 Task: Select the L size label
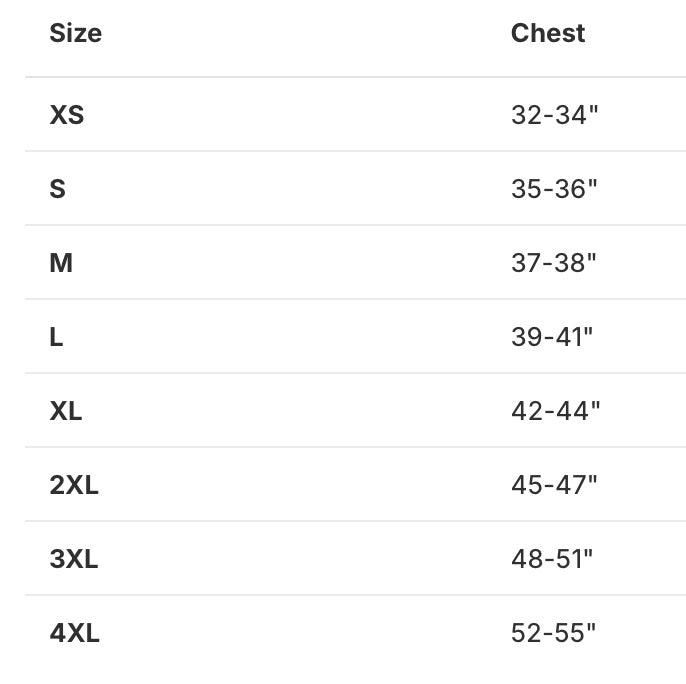(x=56, y=337)
